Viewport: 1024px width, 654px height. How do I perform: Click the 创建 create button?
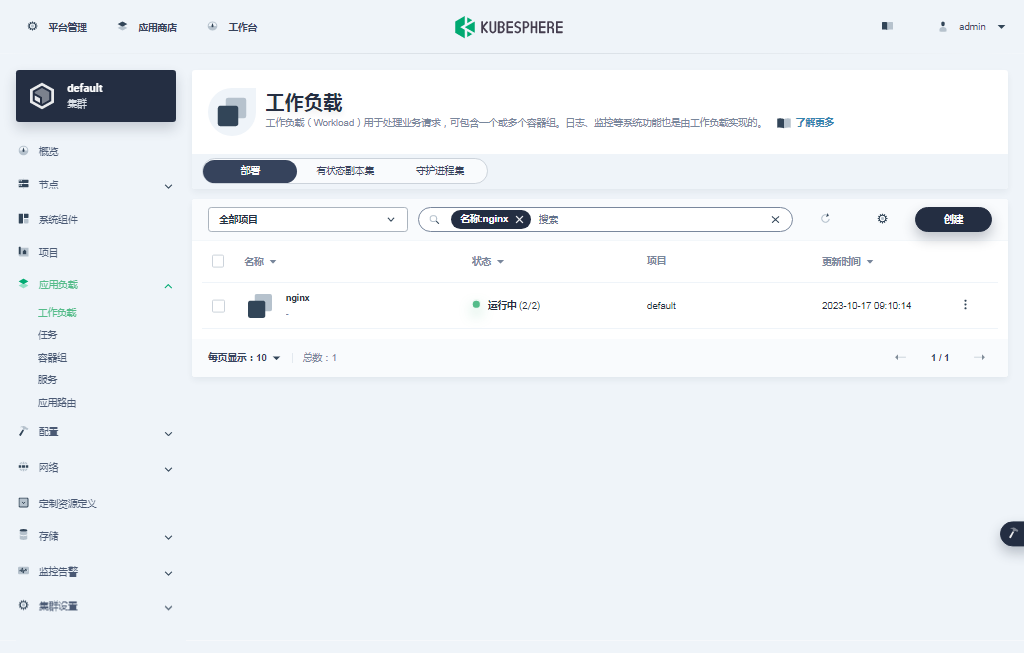[x=953, y=220]
